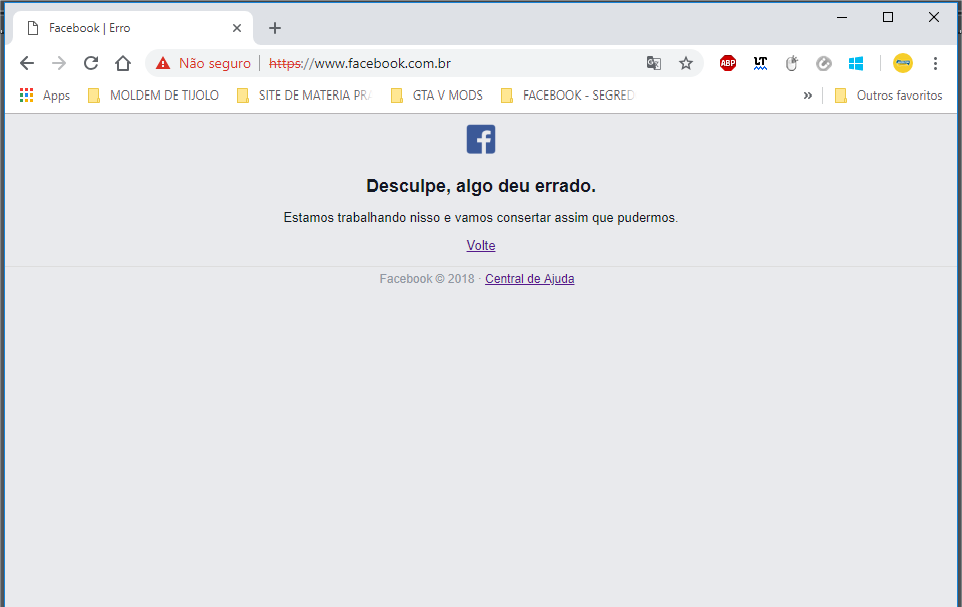The image size is (962, 607).
Task: Open the GTA V MODS bookmark folder
Action: click(437, 95)
